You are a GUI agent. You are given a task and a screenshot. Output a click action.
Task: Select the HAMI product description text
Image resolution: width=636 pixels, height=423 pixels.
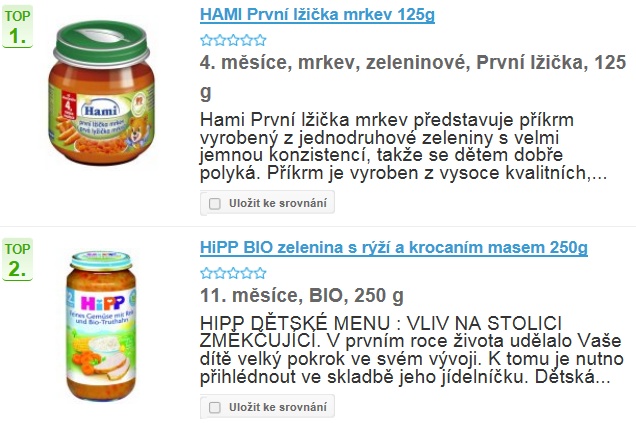(404, 146)
